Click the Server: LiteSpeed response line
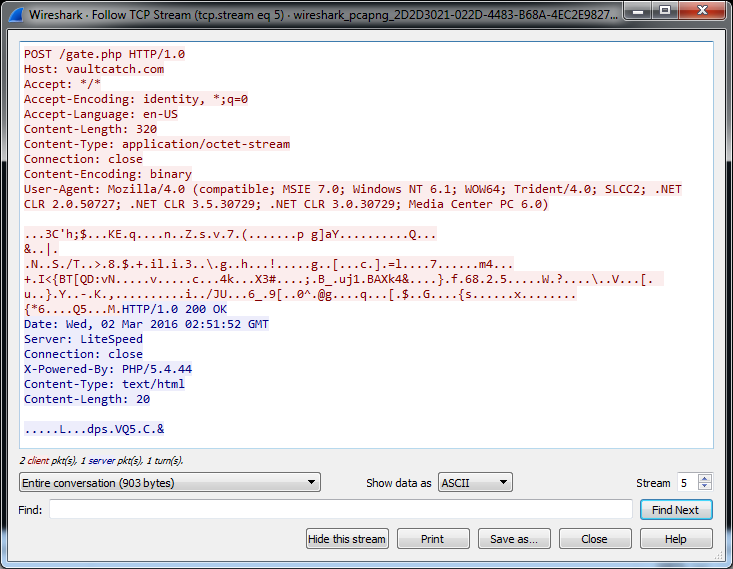The height and width of the screenshot is (569, 733). point(83,339)
